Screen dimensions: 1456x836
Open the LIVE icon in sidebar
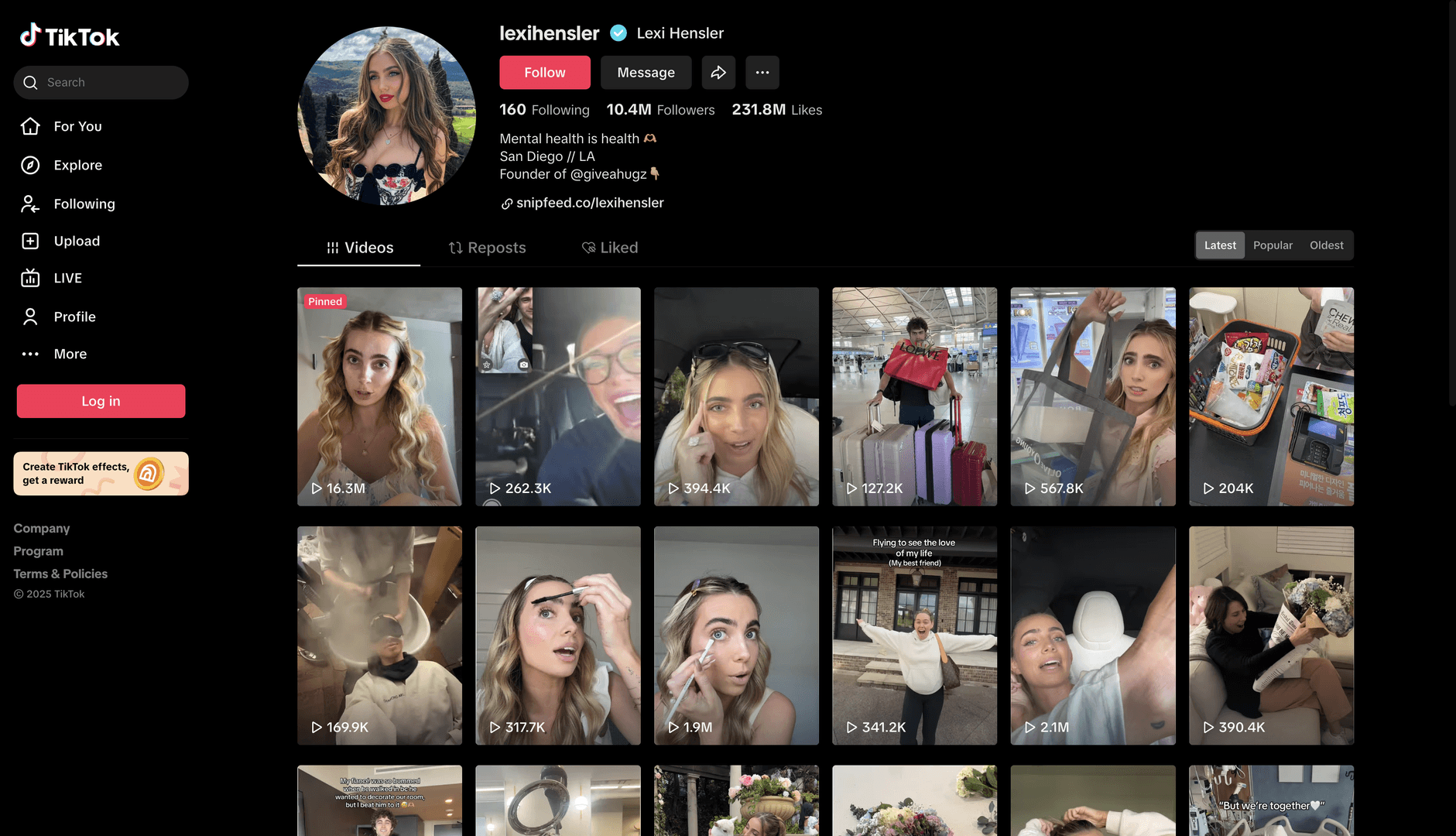tap(30, 278)
